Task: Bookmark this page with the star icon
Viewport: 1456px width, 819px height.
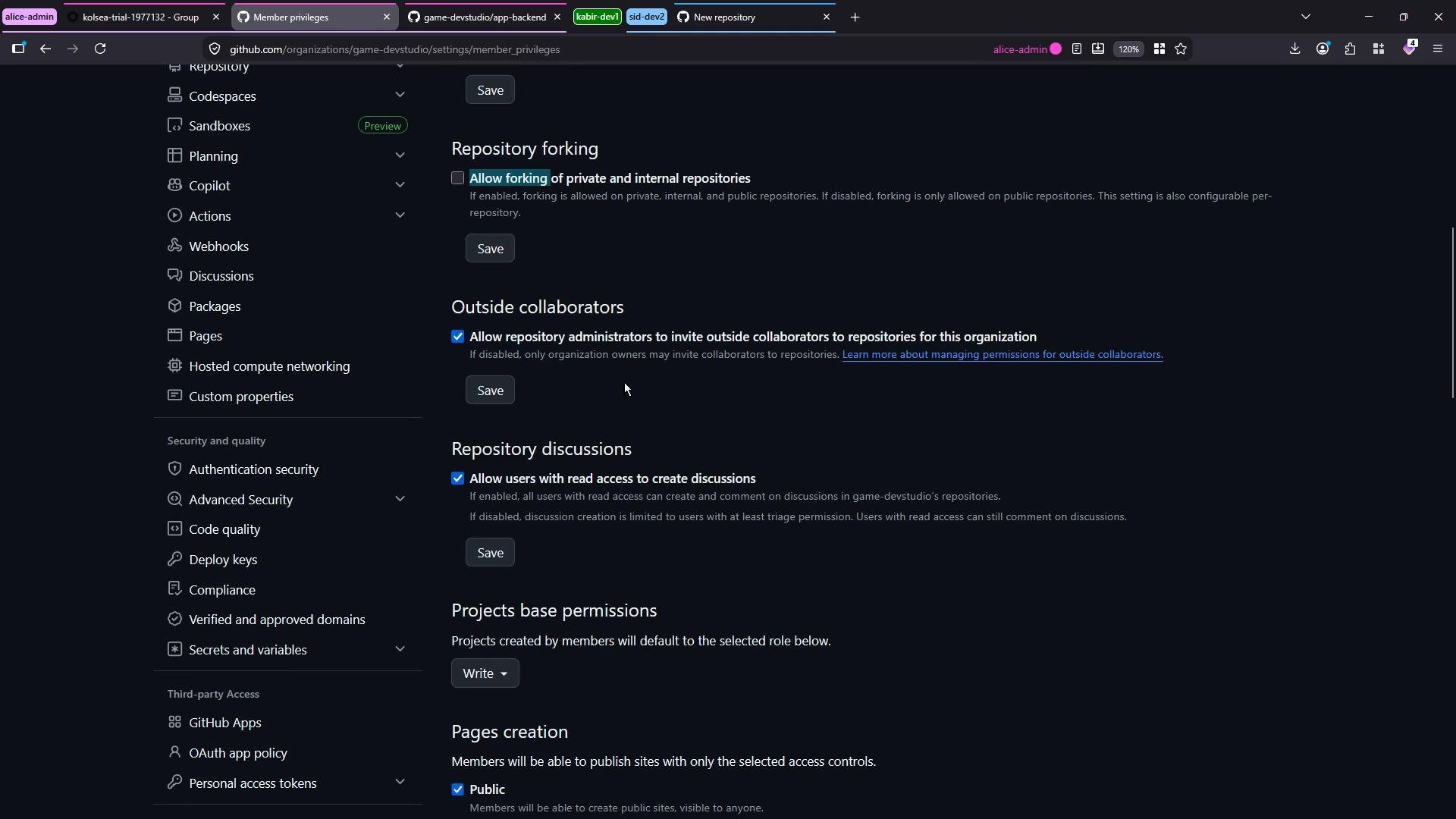Action: 1181,49
